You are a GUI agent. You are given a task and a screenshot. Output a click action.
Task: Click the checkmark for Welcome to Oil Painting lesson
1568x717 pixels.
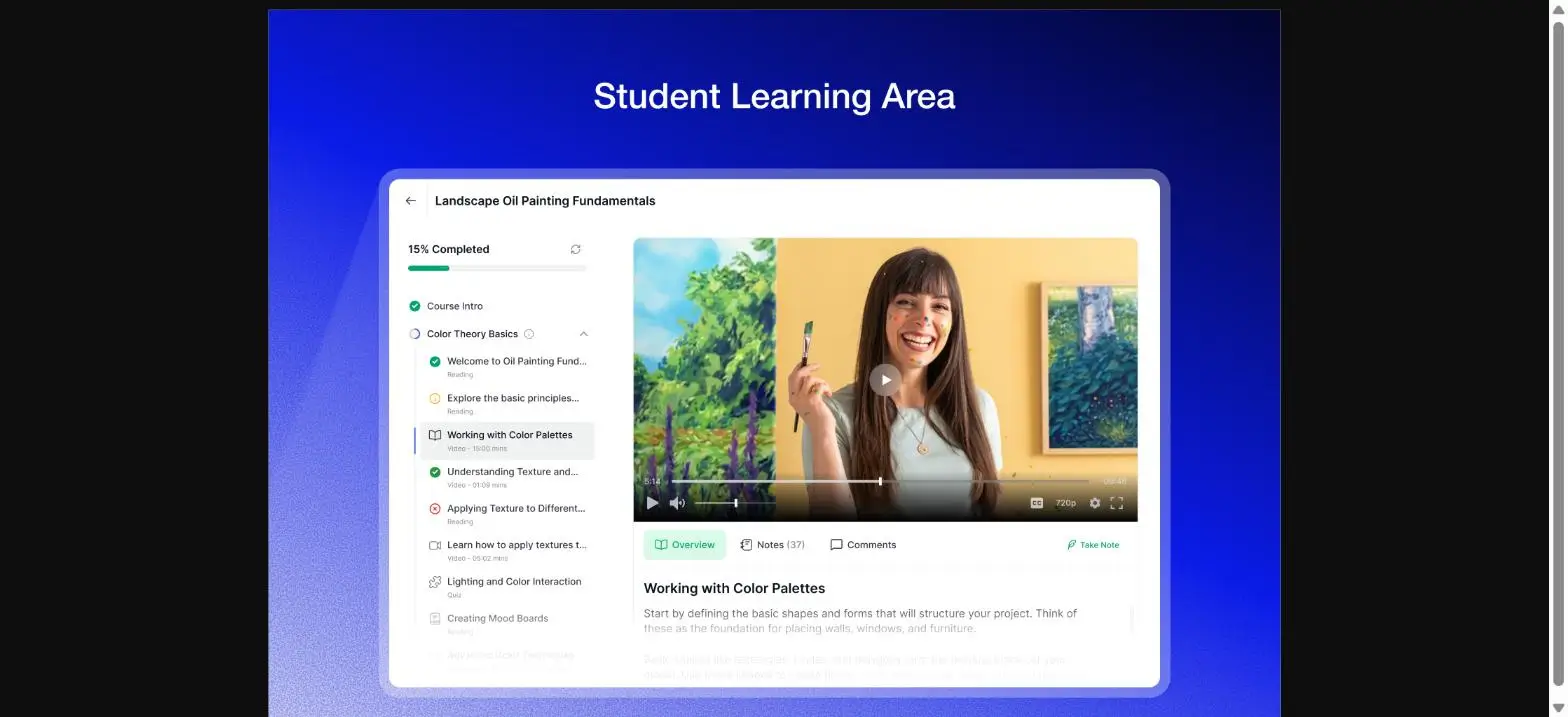(x=435, y=362)
